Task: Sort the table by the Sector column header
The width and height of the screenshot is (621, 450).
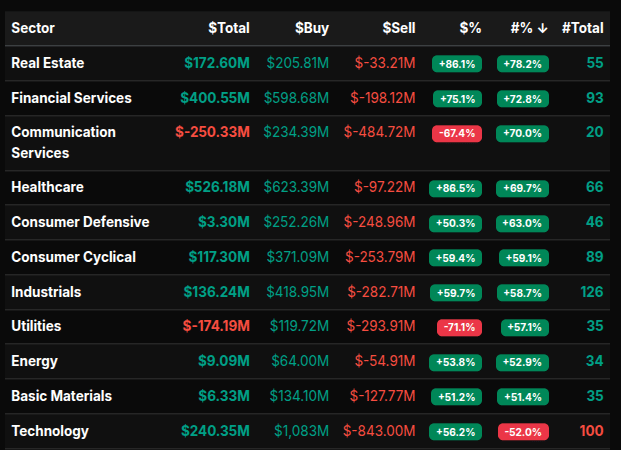Action: (x=34, y=28)
